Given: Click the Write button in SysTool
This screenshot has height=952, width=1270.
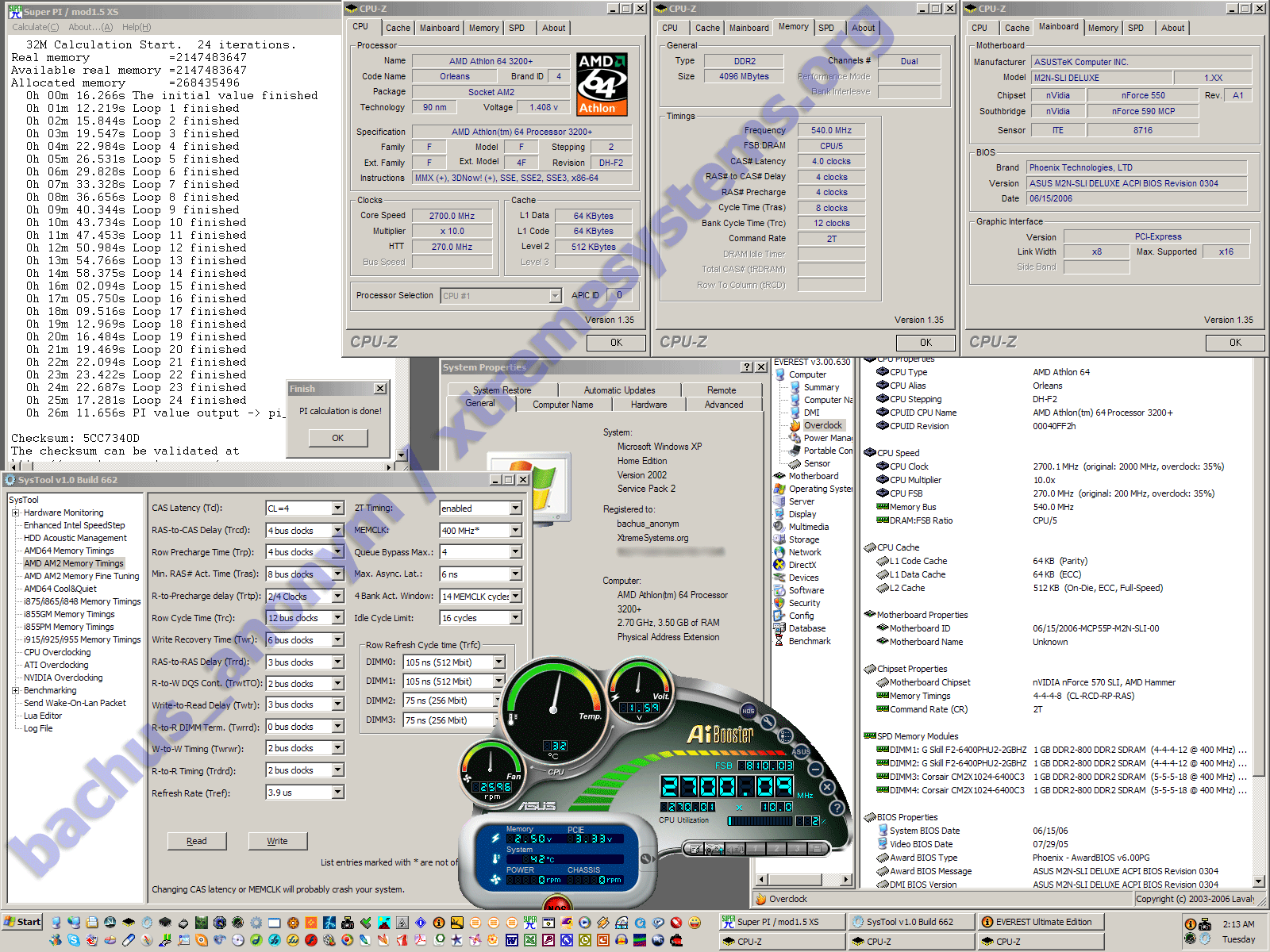Looking at the screenshot, I should pos(277,841).
